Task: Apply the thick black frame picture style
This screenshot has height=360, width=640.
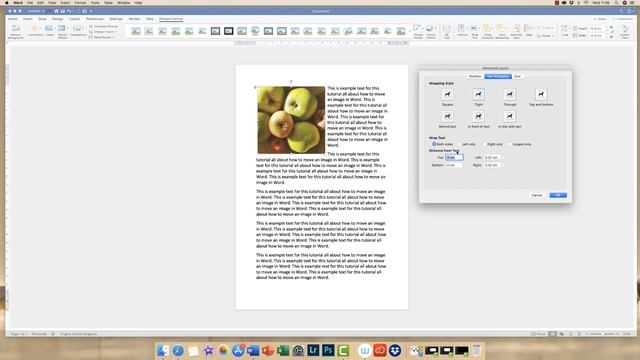Action: (229, 31)
